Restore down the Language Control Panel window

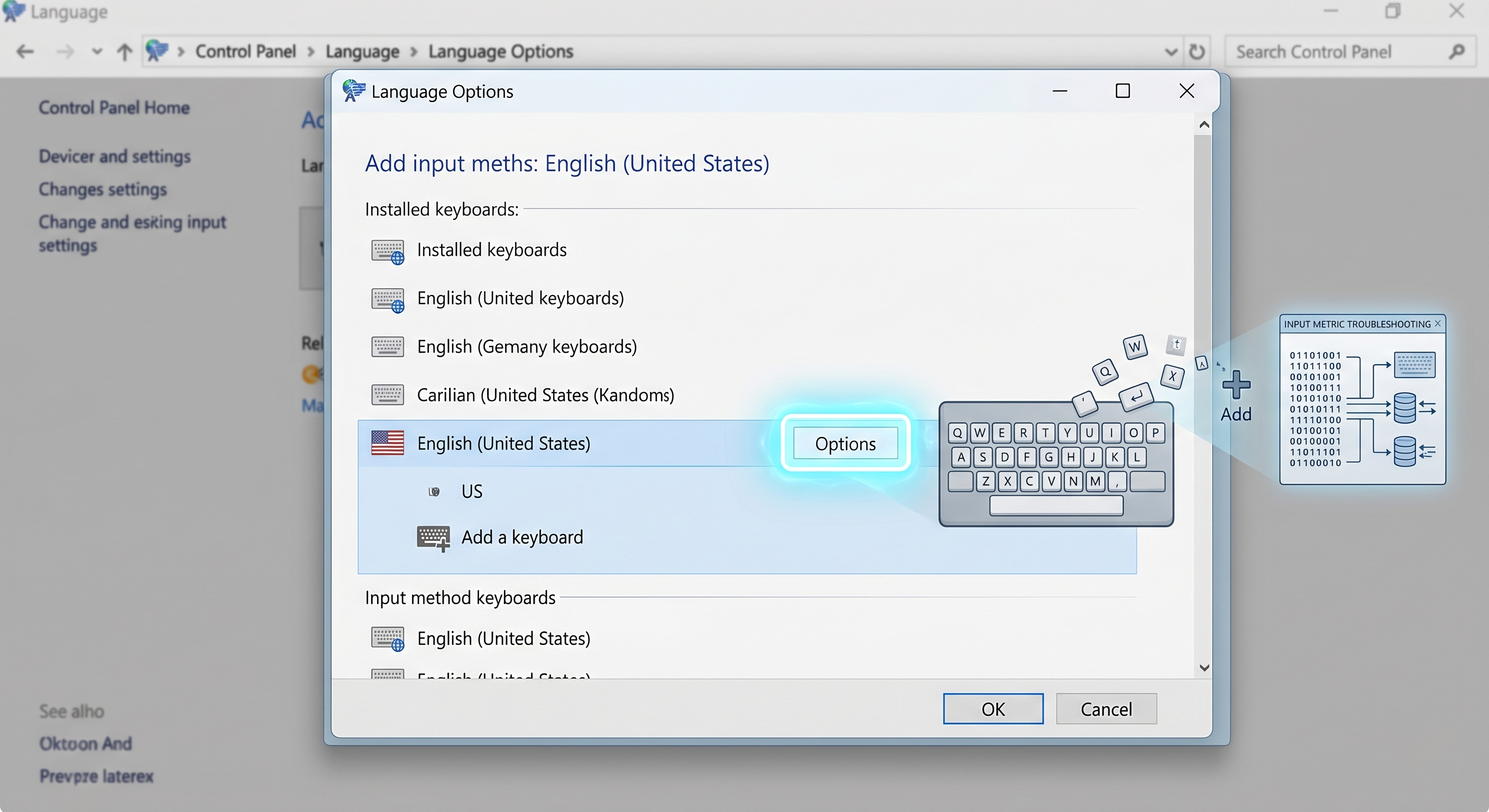(1393, 11)
